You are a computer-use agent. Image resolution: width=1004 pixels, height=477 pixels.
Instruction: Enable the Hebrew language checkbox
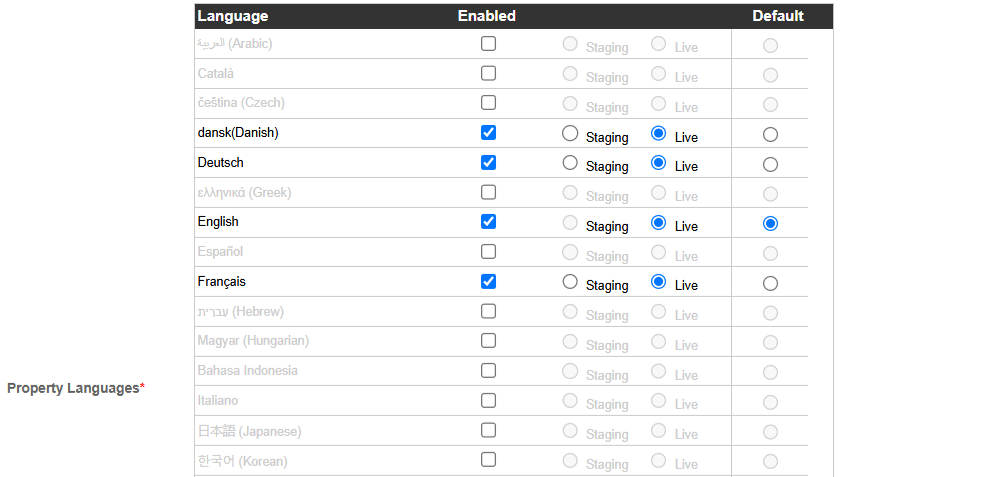[x=489, y=311]
